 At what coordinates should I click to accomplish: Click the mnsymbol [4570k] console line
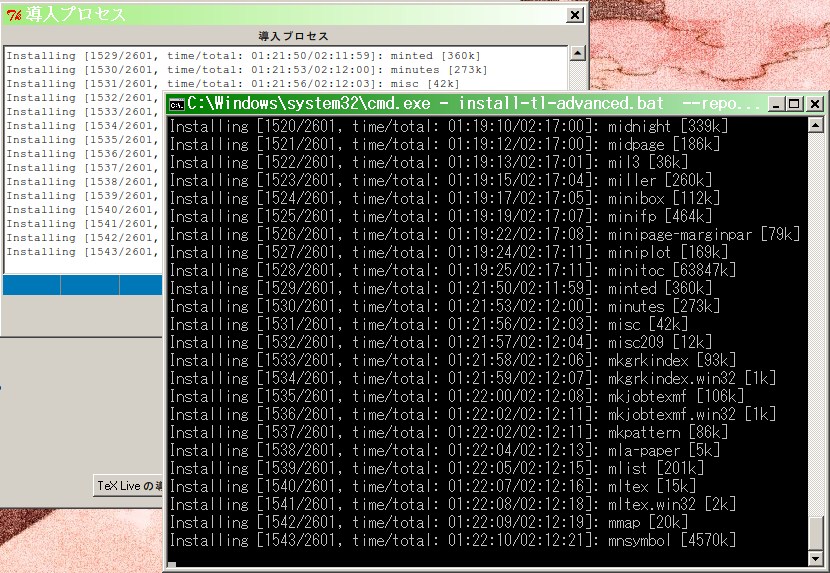point(452,540)
